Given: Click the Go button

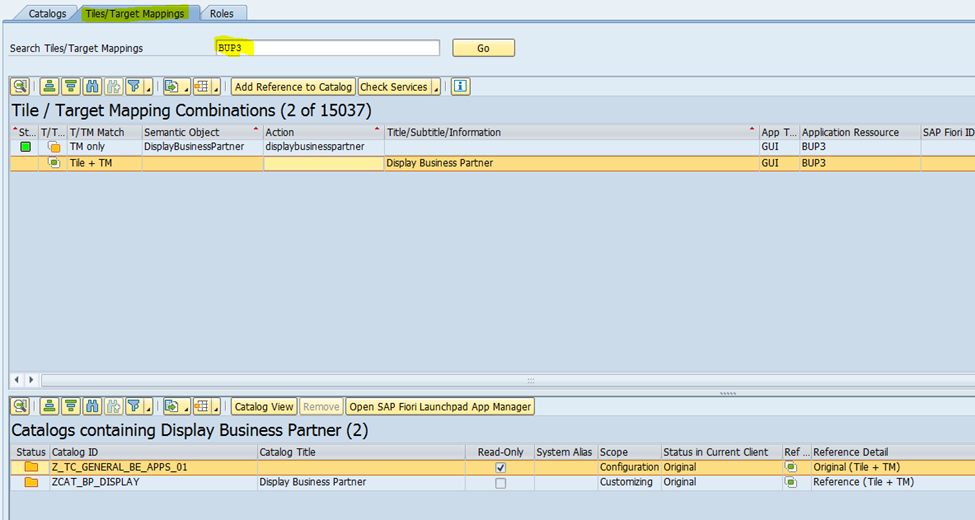Looking at the screenshot, I should [483, 48].
